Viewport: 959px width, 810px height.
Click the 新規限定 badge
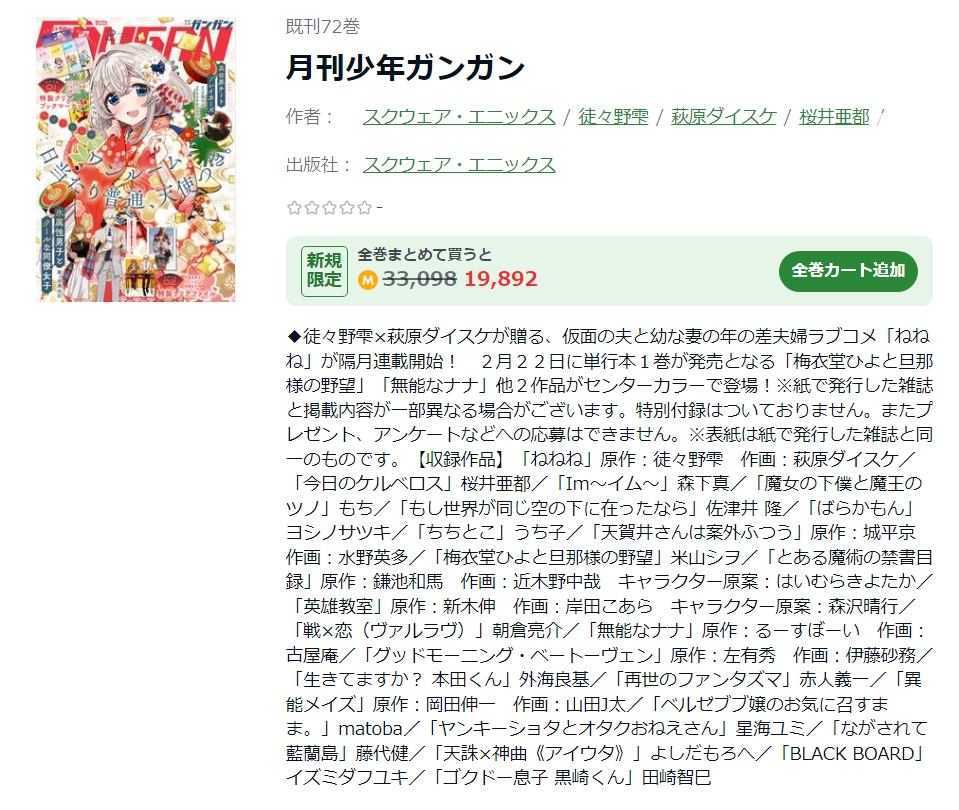coord(324,271)
